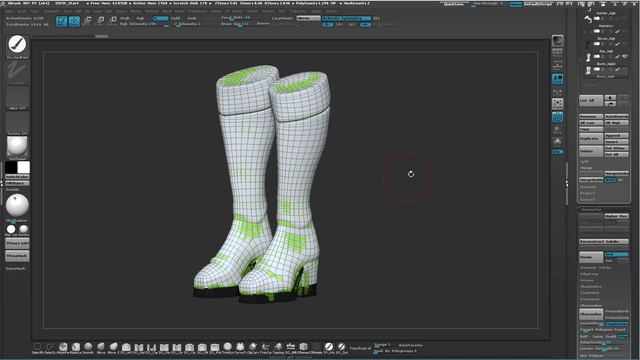Move selected subtool down with down arrow
The width and height of the screenshot is (640, 360).
point(610,104)
